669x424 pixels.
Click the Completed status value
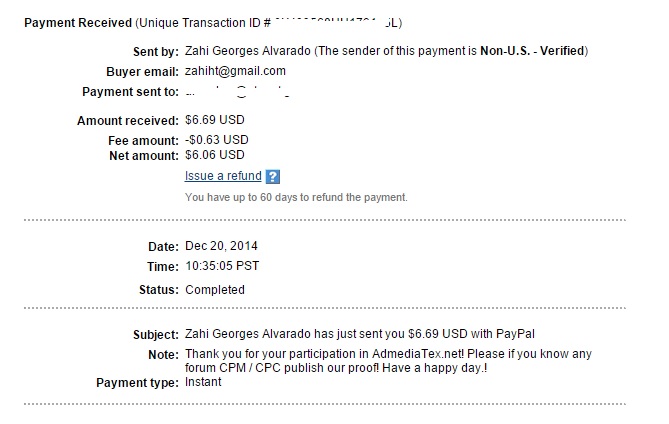tap(215, 290)
